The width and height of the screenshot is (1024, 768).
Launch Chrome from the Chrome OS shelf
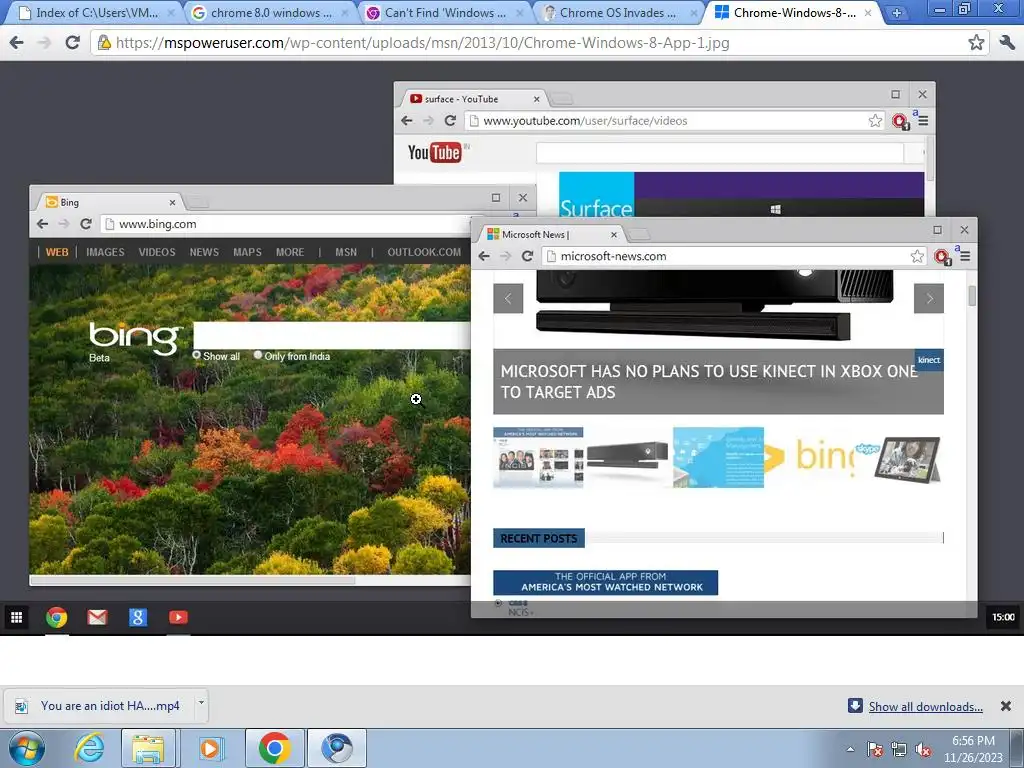point(57,617)
